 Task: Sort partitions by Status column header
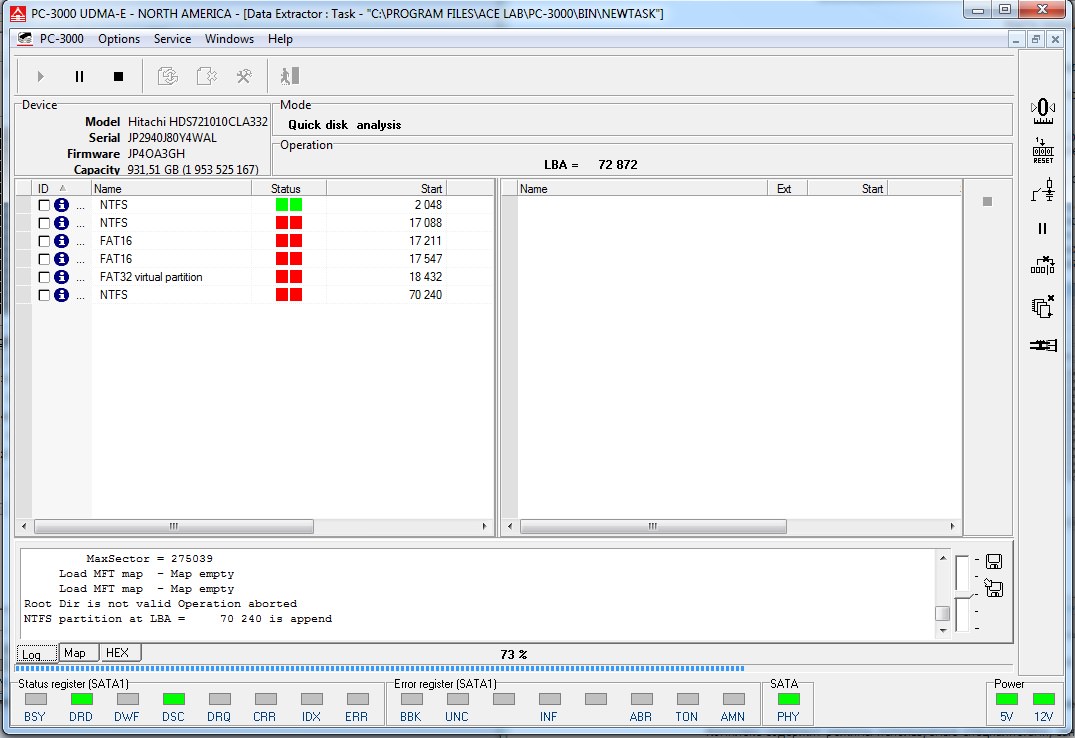pos(288,189)
